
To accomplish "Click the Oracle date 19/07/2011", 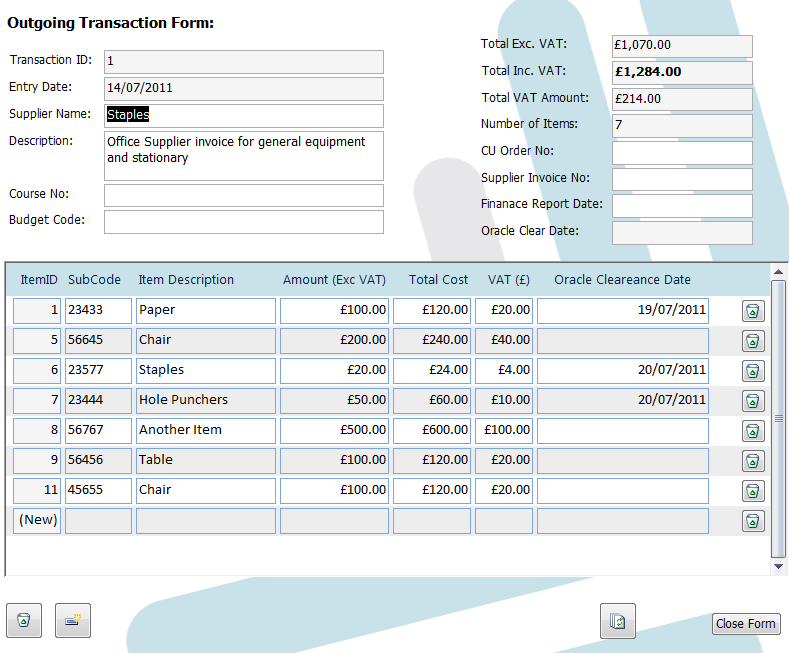I will (623, 310).
